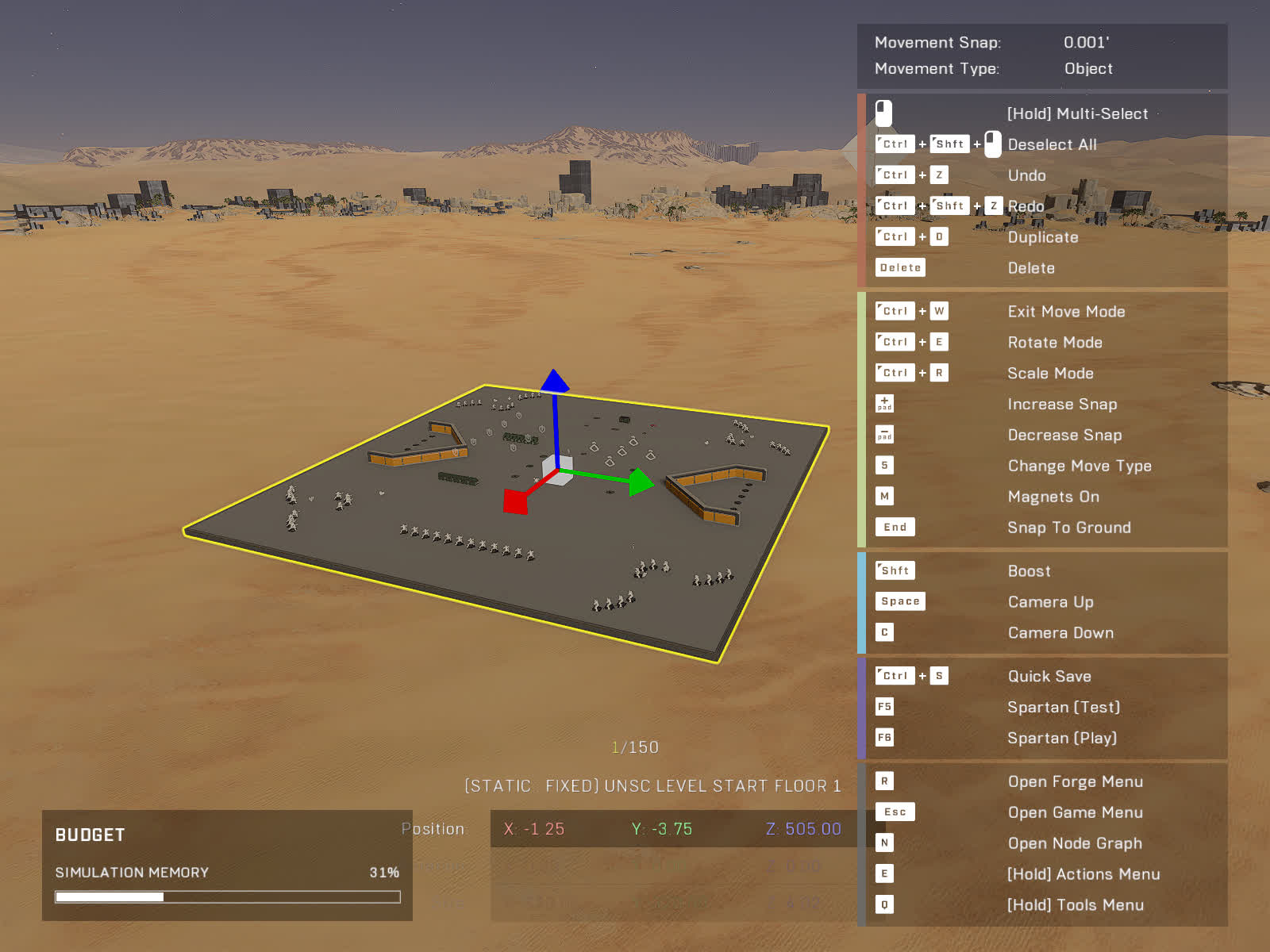Click the Z key icon beside Redo

(994, 205)
